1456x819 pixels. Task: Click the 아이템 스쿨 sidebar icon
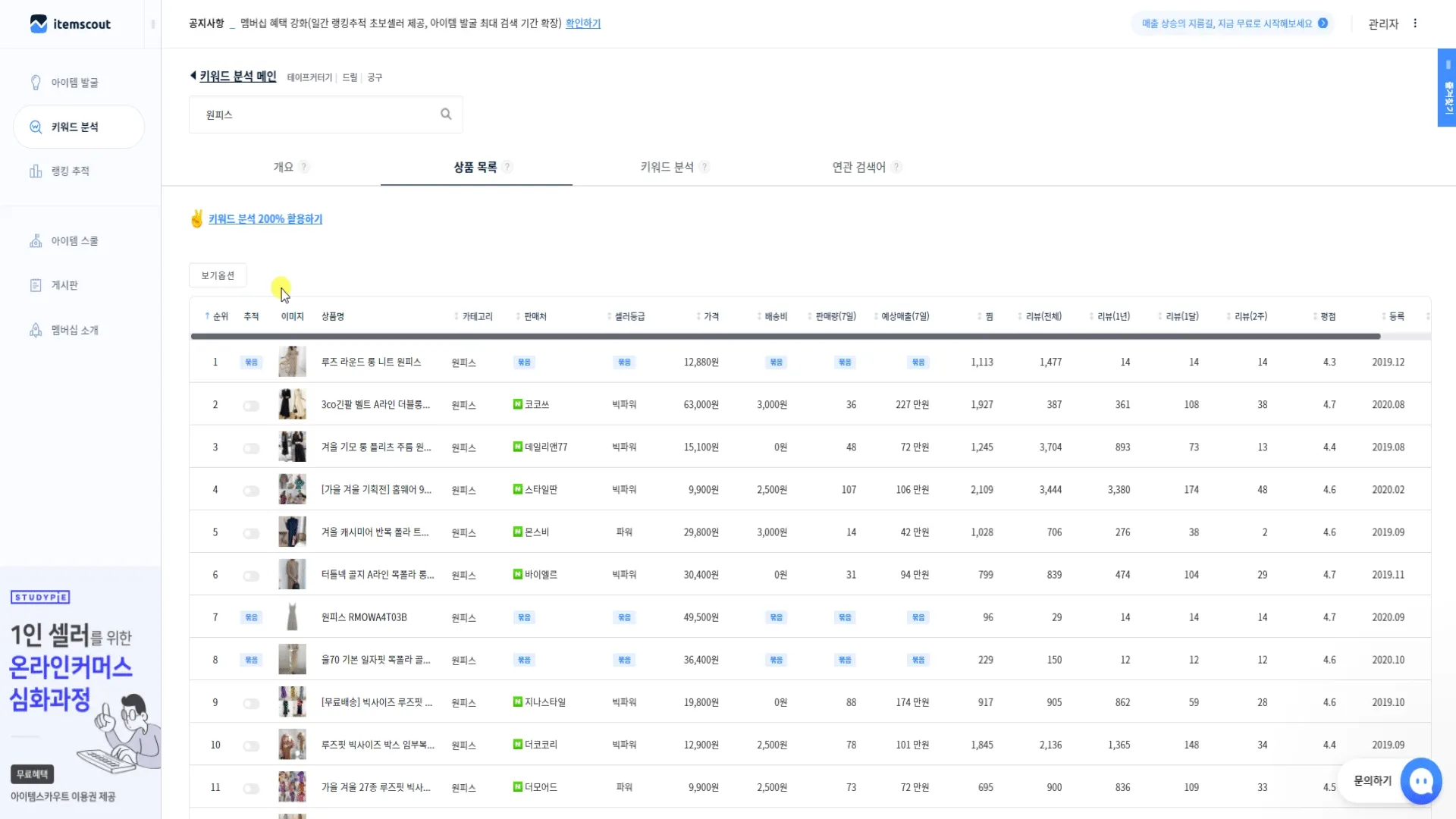36,241
